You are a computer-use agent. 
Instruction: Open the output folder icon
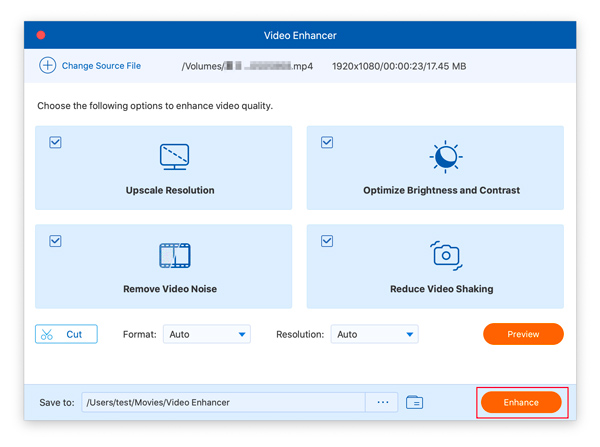(414, 403)
